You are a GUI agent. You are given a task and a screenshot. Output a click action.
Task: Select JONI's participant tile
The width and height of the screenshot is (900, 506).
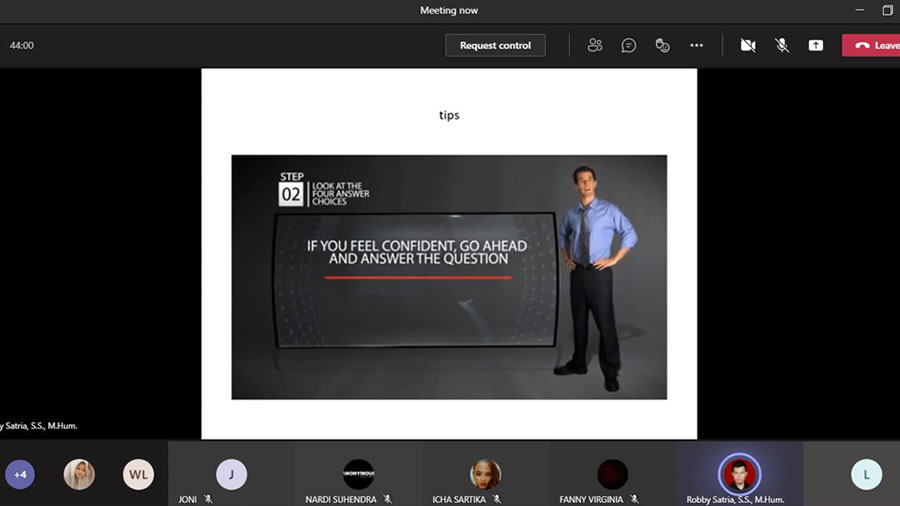[231, 474]
